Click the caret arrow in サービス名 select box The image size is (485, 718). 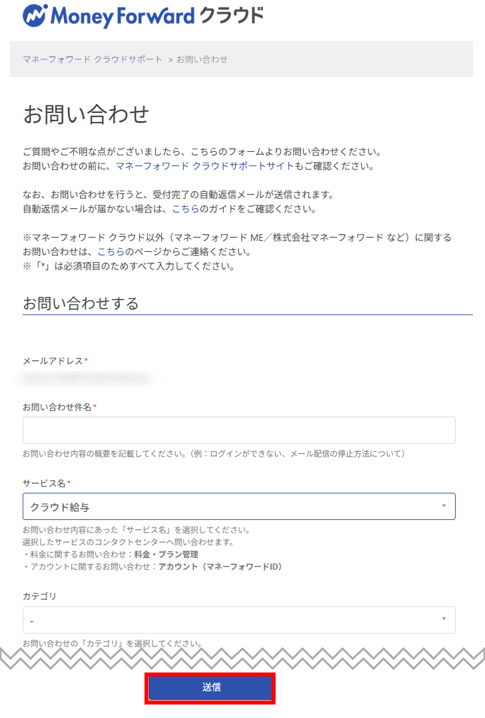point(443,506)
